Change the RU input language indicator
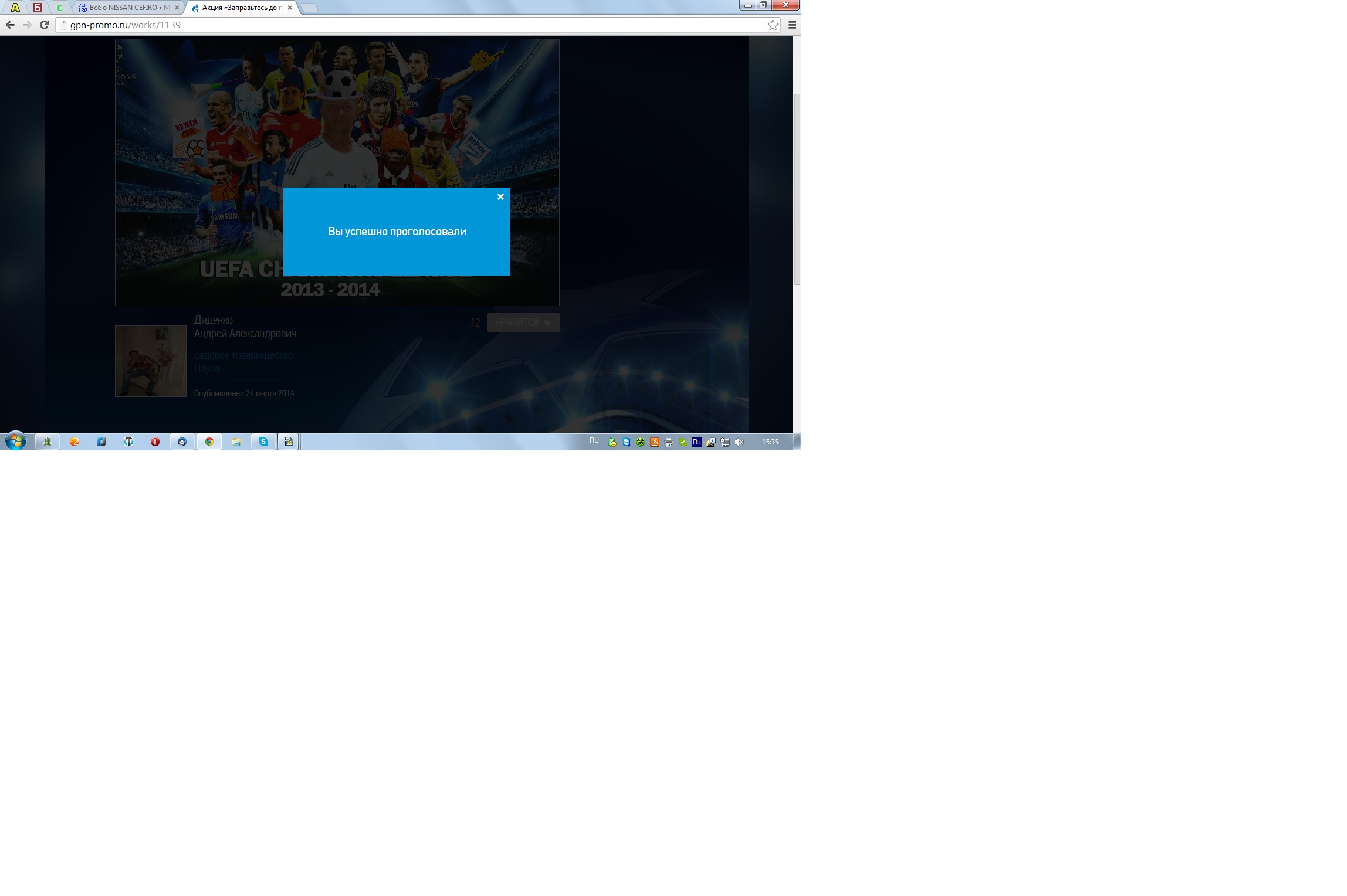This screenshot has height=896, width=1347. coord(594,441)
